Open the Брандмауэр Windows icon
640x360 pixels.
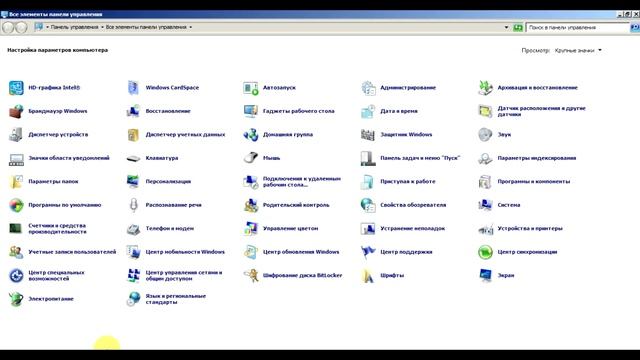click(x=16, y=111)
